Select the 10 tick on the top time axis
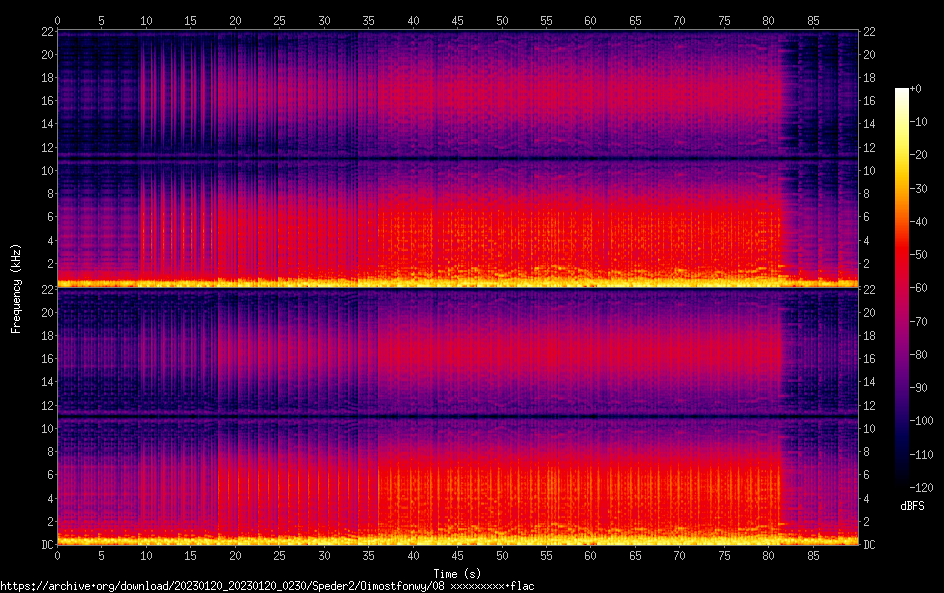 coord(146,21)
